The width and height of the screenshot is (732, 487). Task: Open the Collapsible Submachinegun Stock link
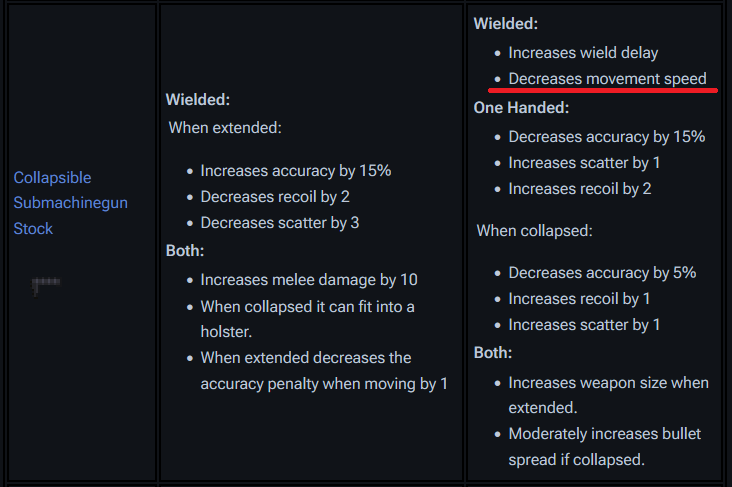pos(70,203)
